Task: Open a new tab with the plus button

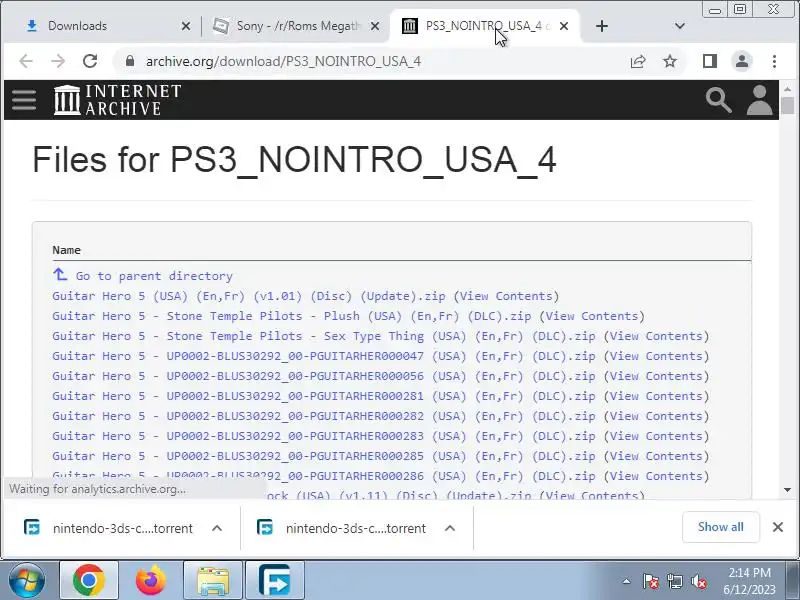Action: coord(602,26)
